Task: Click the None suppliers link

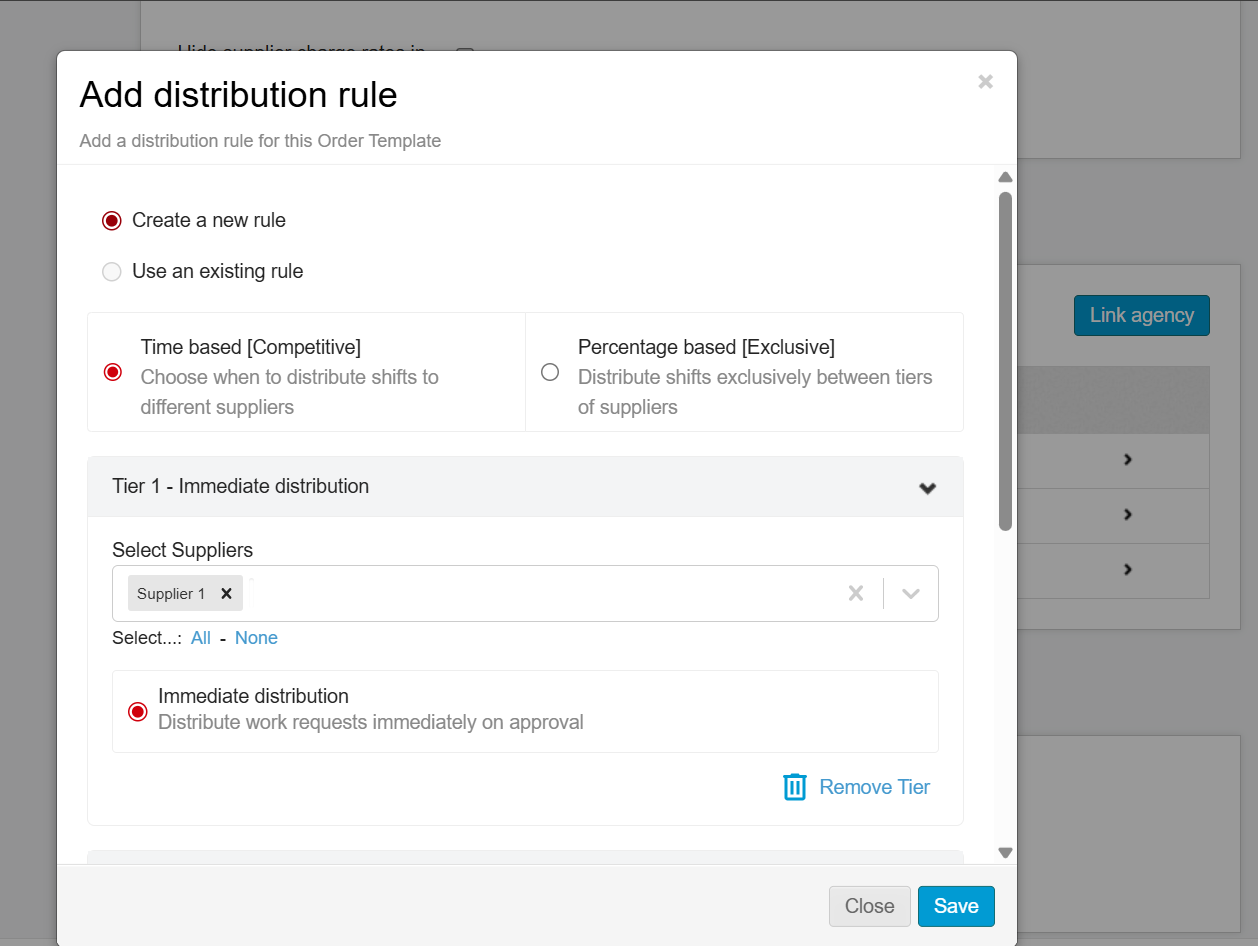Action: pos(256,638)
